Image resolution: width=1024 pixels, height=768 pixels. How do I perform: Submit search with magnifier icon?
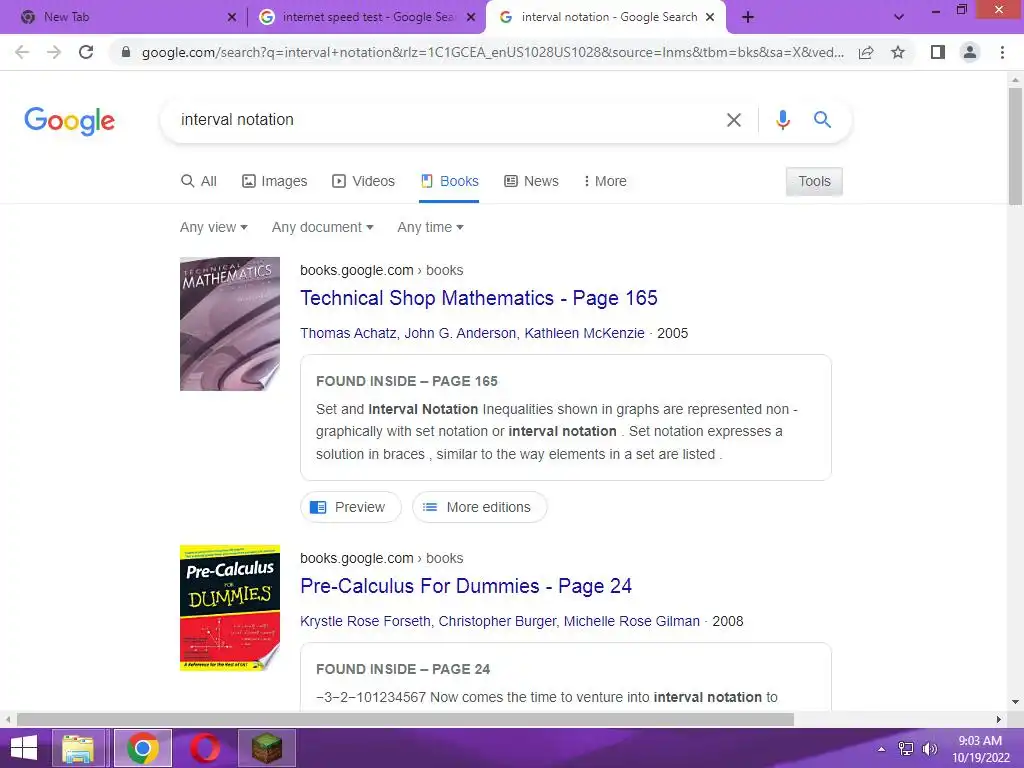822,120
